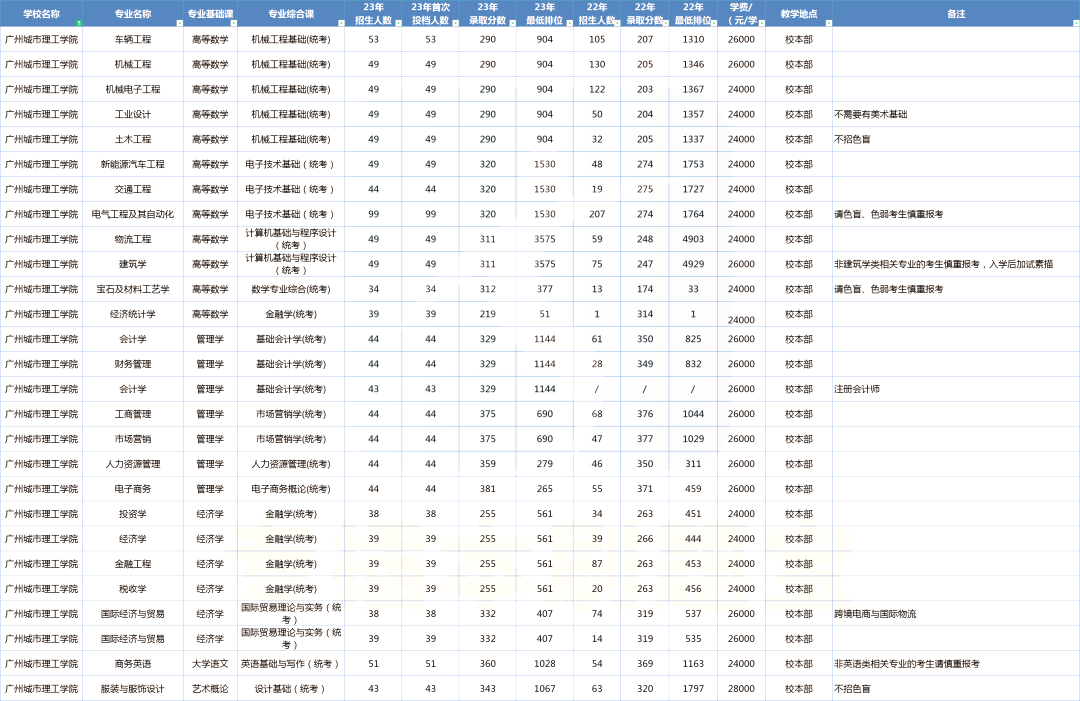Click the 130 enrollment value in 机械工程 row
The width and height of the screenshot is (1080, 701).
click(x=597, y=64)
